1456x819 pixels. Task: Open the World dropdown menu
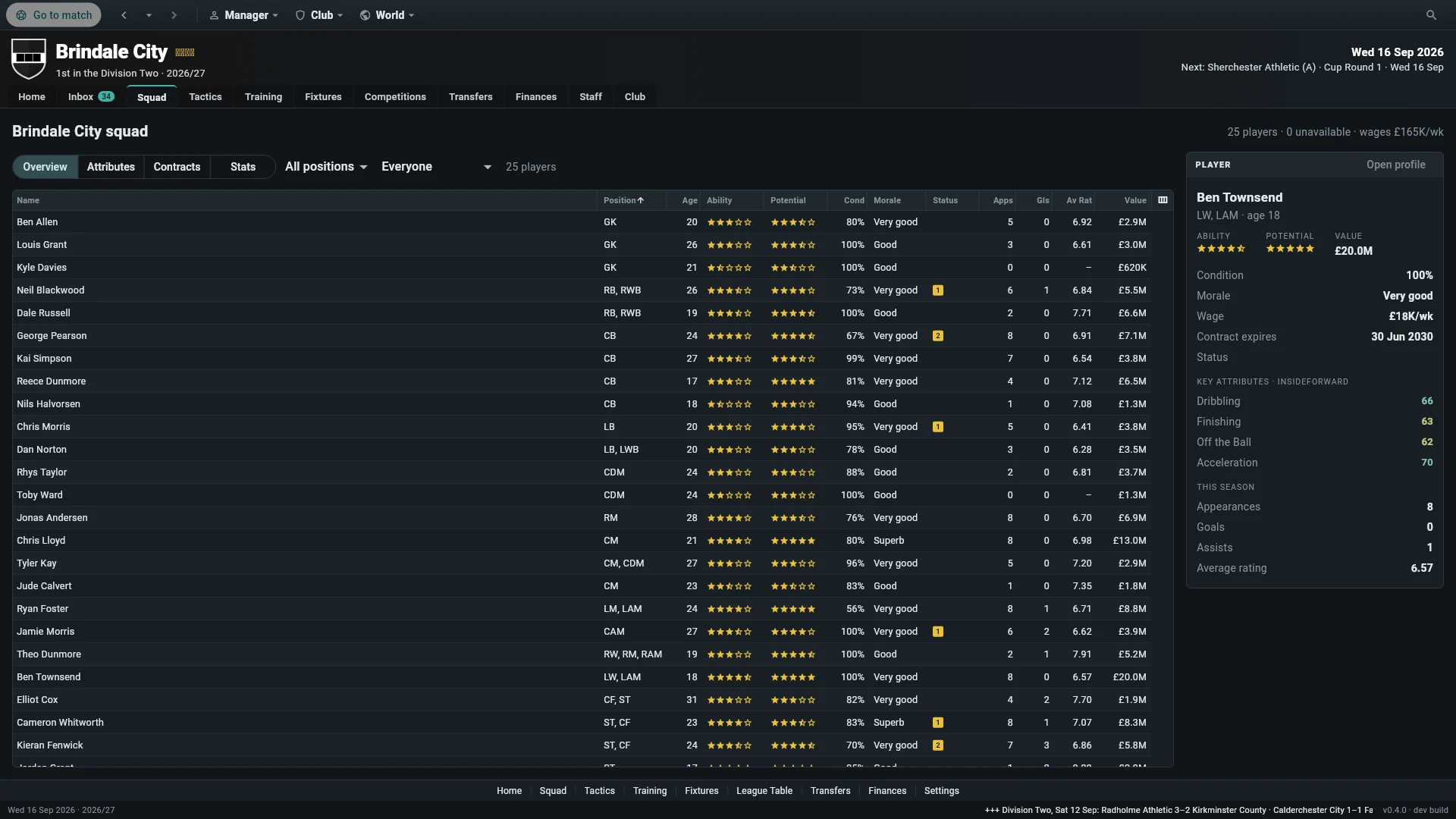(388, 15)
